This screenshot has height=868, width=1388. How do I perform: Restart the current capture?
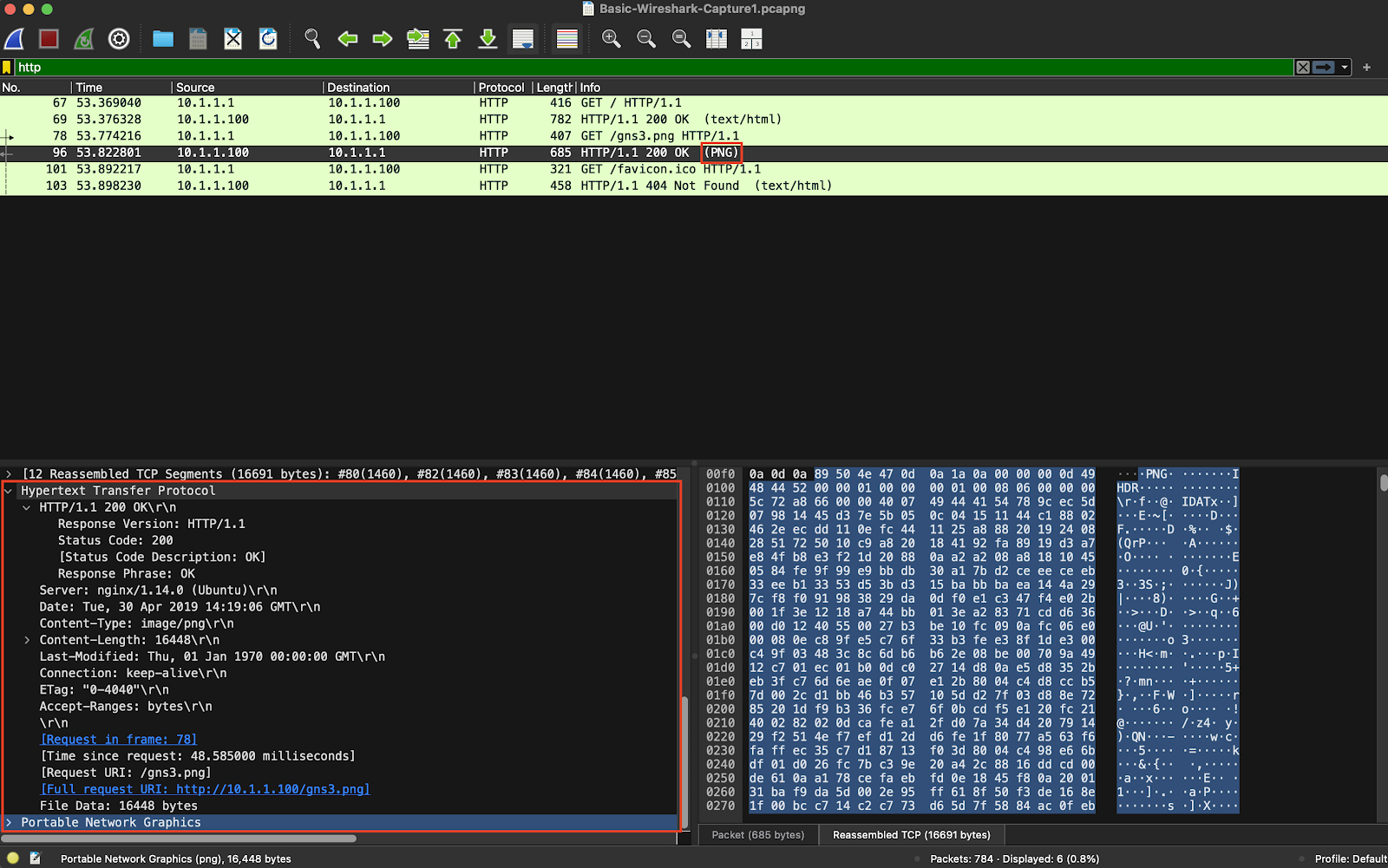tap(84, 39)
